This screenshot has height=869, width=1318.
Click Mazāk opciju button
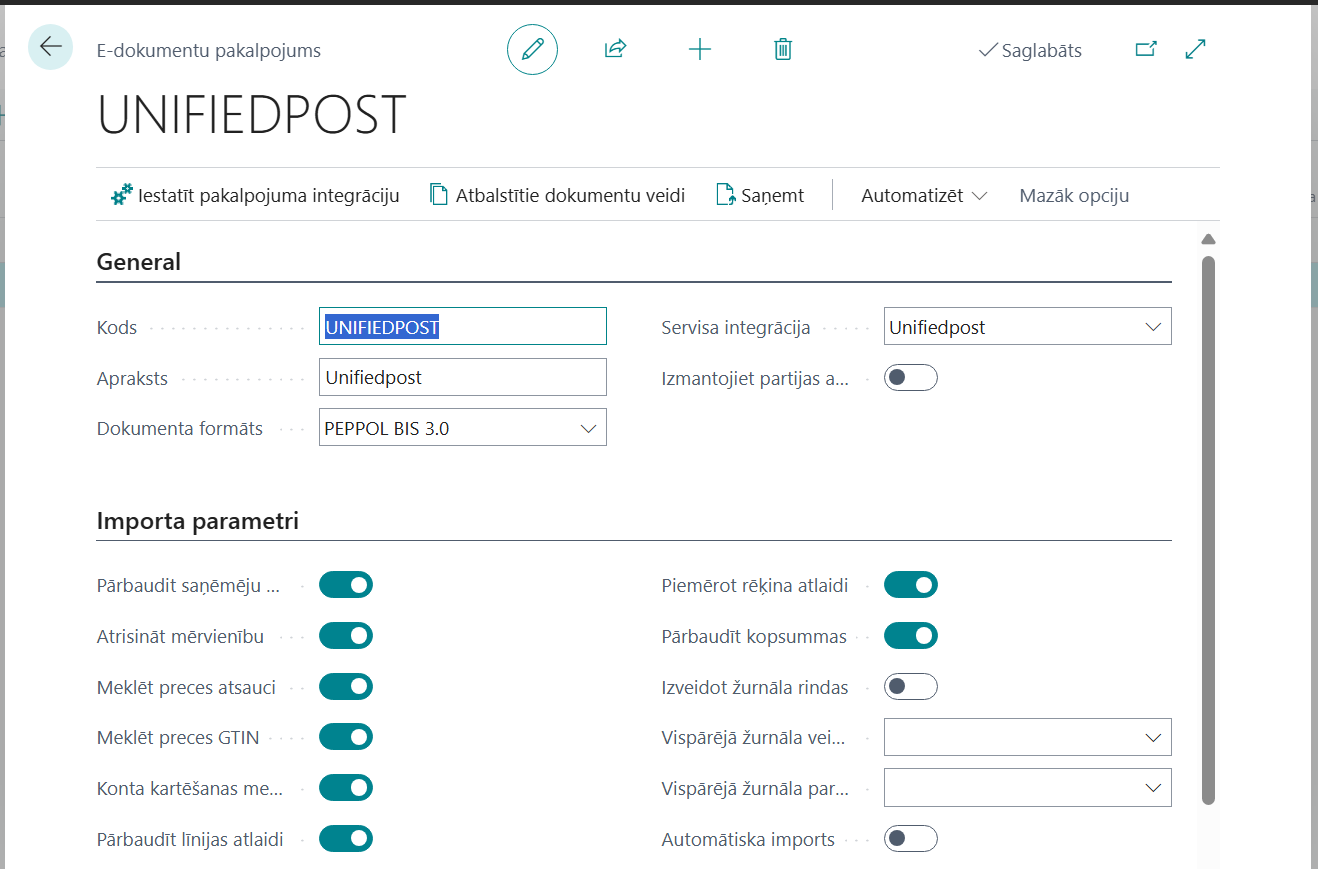1074,195
